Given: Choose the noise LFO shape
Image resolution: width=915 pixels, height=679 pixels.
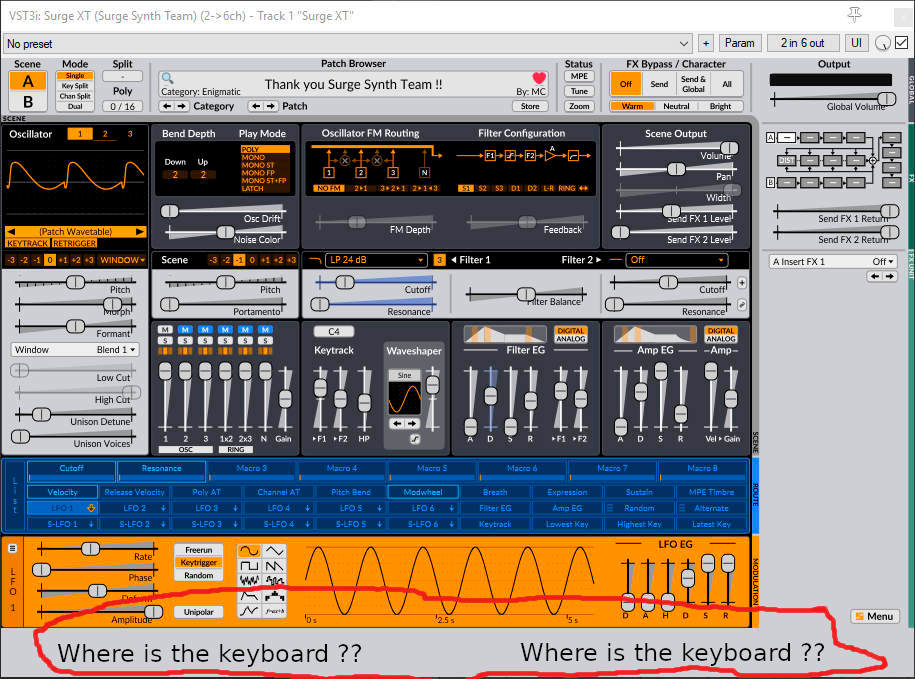Looking at the screenshot, I should click(x=250, y=581).
